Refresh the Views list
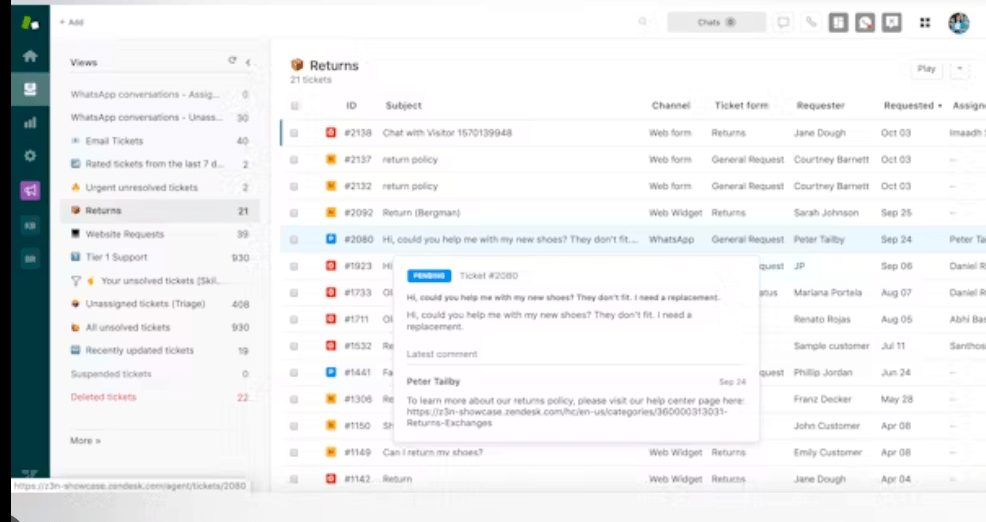 232,61
